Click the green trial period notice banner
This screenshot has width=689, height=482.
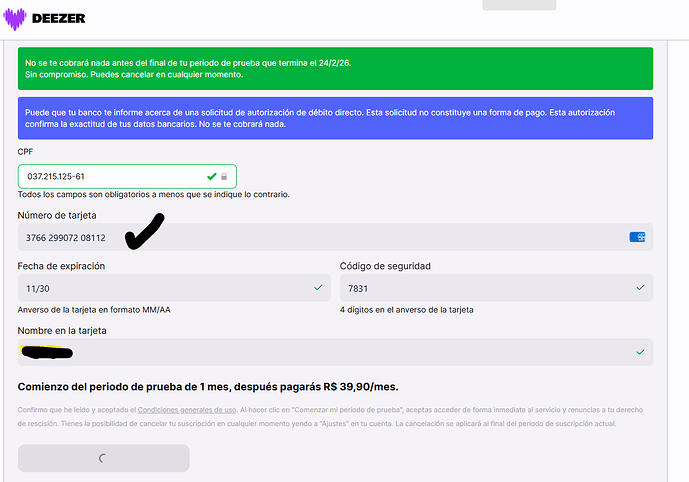pos(335,68)
